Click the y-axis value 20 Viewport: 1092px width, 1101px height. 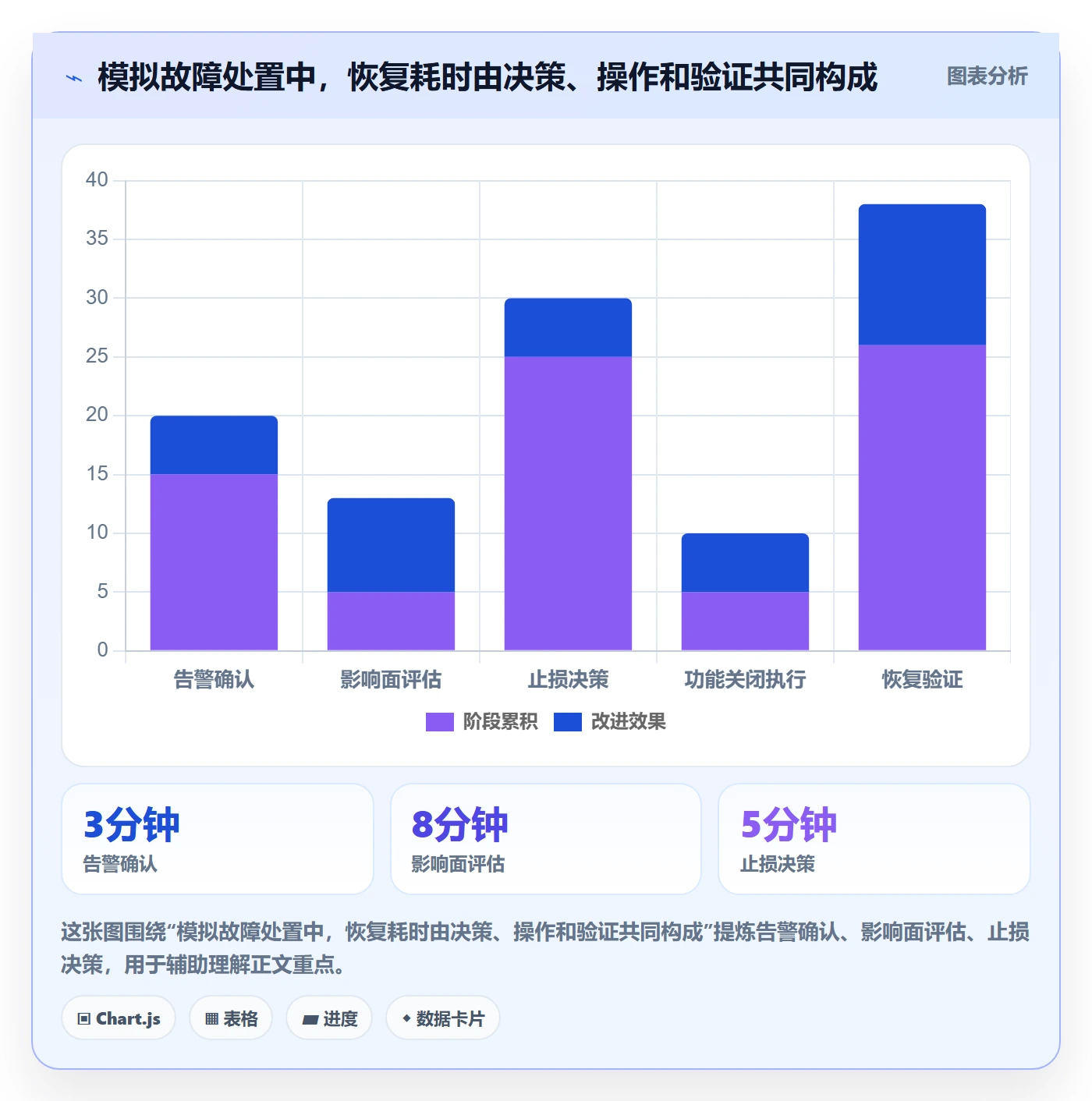[97, 415]
